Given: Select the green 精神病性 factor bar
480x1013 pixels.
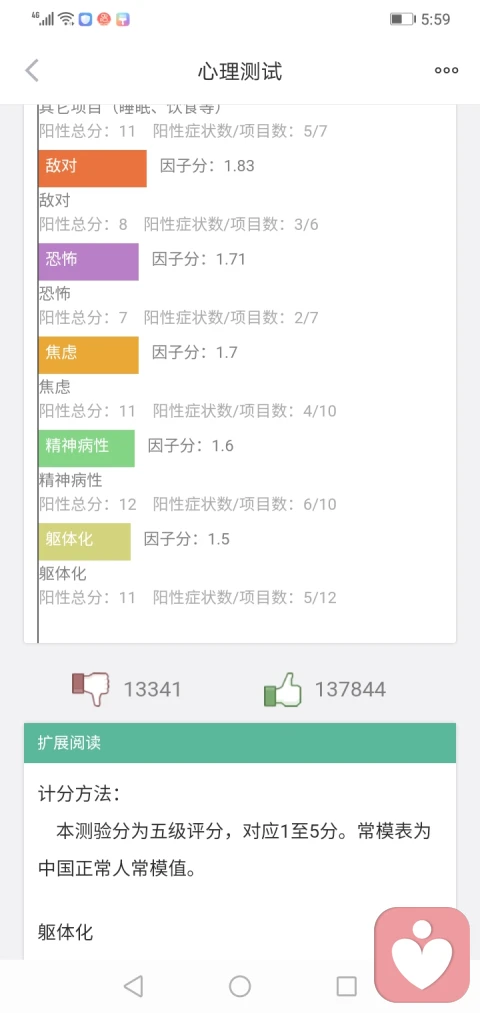Looking at the screenshot, I should (87, 448).
